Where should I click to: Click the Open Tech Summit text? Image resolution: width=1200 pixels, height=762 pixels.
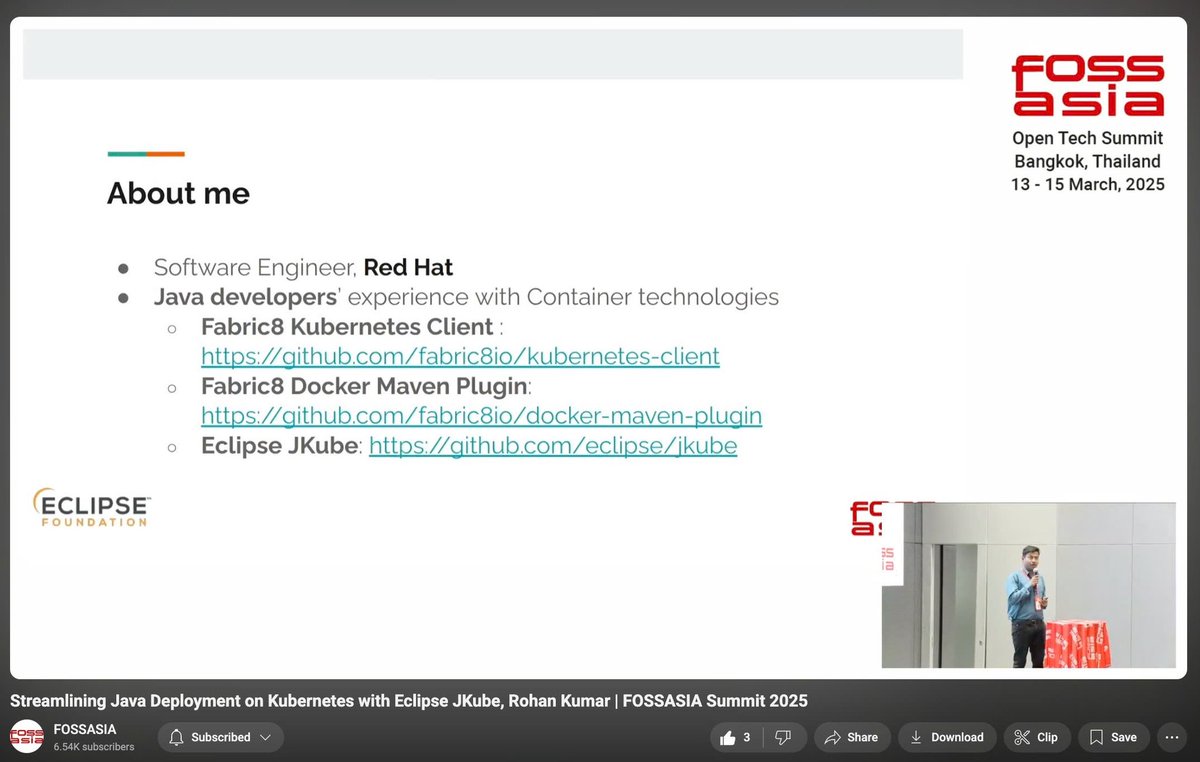tap(1088, 138)
